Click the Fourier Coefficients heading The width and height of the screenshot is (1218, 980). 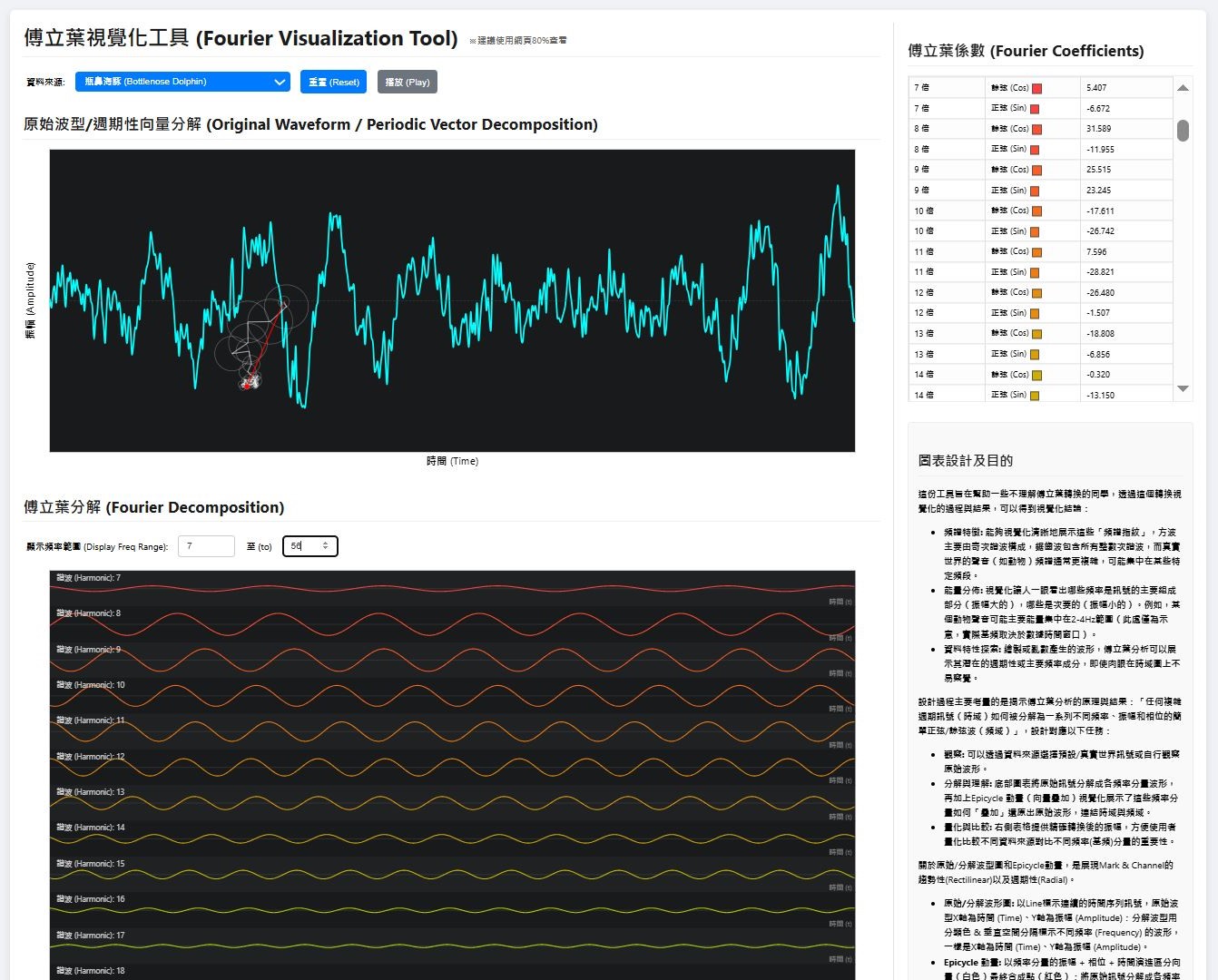1026,51
